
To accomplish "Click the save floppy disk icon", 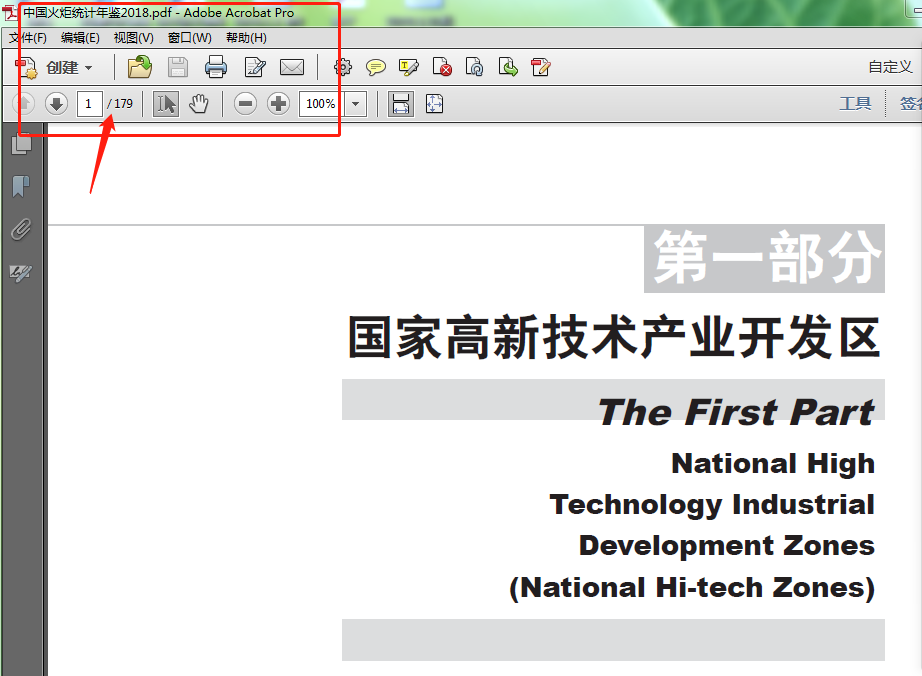I will (178, 68).
